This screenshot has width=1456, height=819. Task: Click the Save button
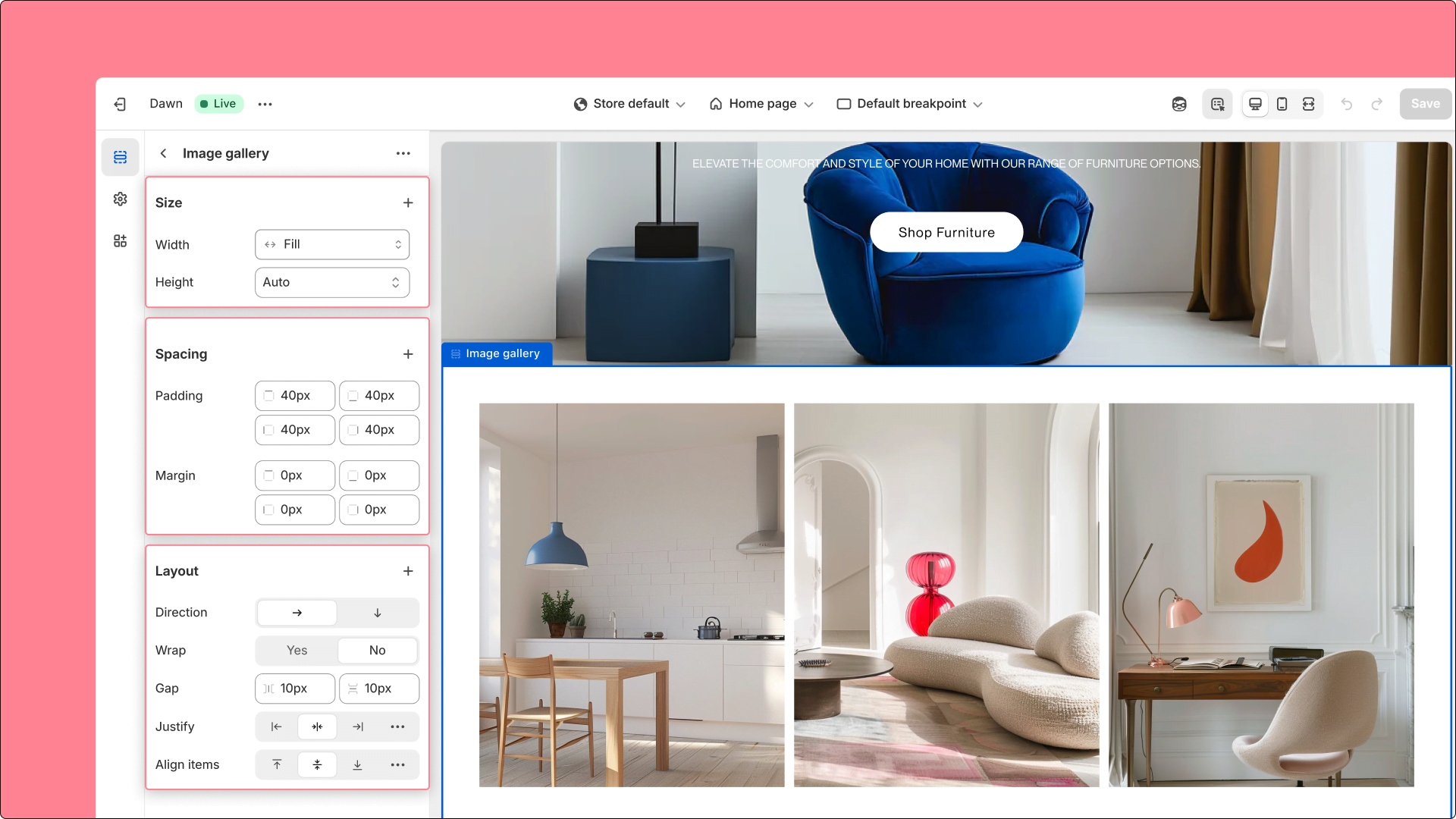tap(1425, 104)
